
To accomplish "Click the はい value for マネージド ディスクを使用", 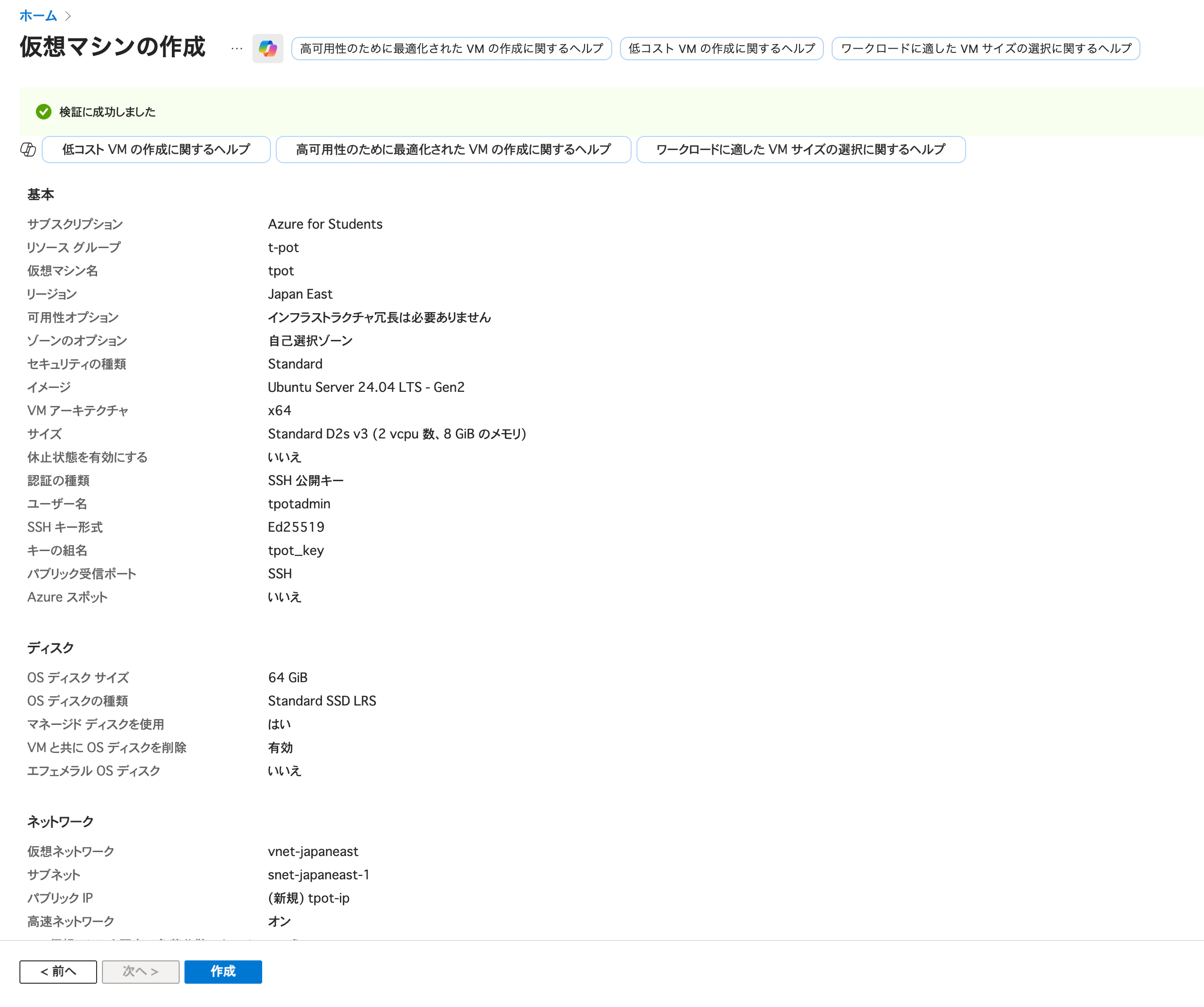I will 279,724.
